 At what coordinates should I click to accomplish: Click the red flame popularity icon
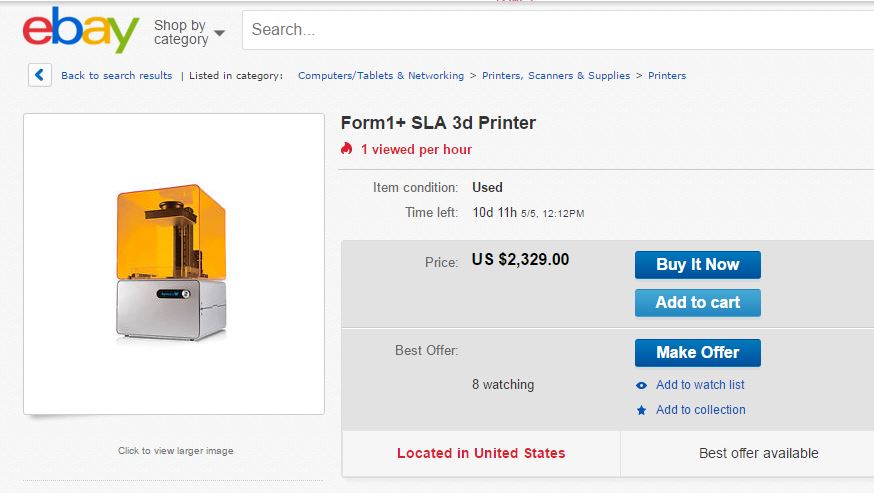[347, 149]
